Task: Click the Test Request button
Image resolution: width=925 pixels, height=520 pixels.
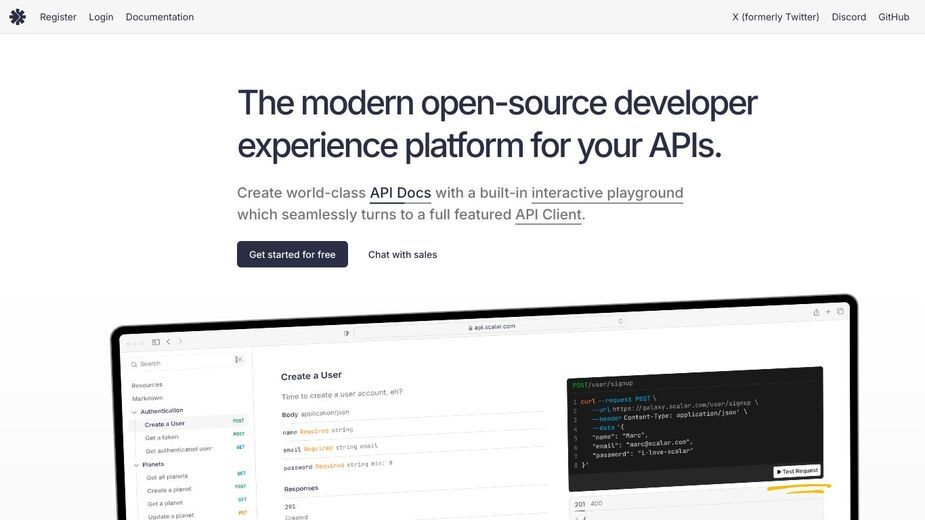Action: click(796, 471)
